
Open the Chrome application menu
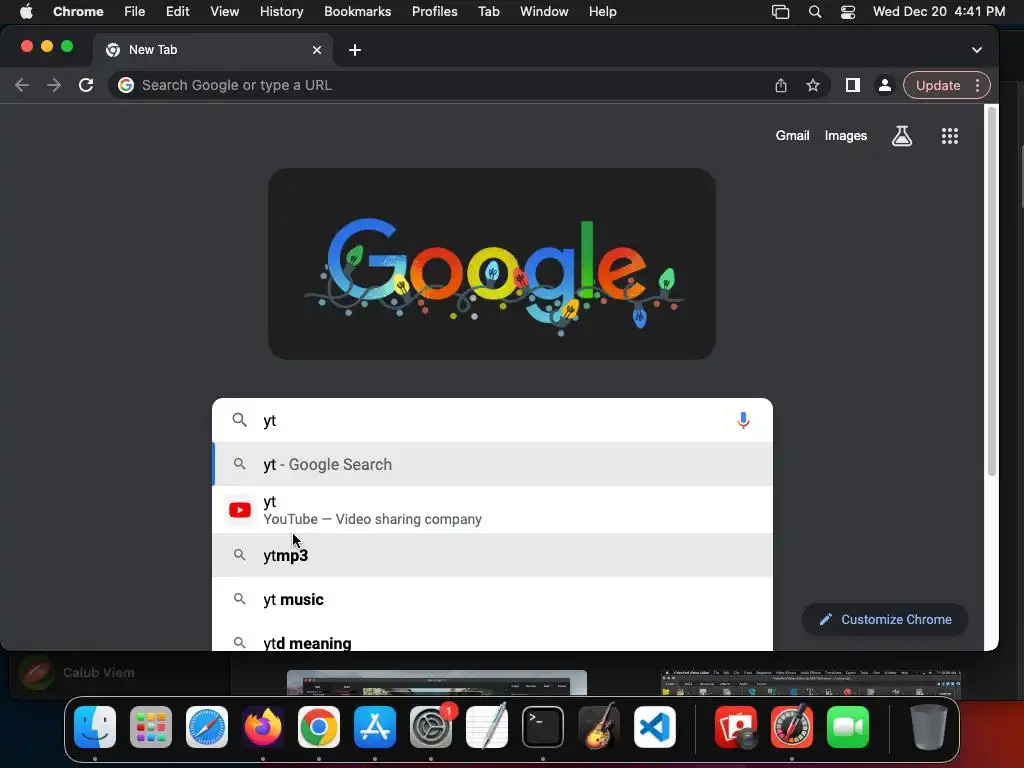[x=78, y=11]
